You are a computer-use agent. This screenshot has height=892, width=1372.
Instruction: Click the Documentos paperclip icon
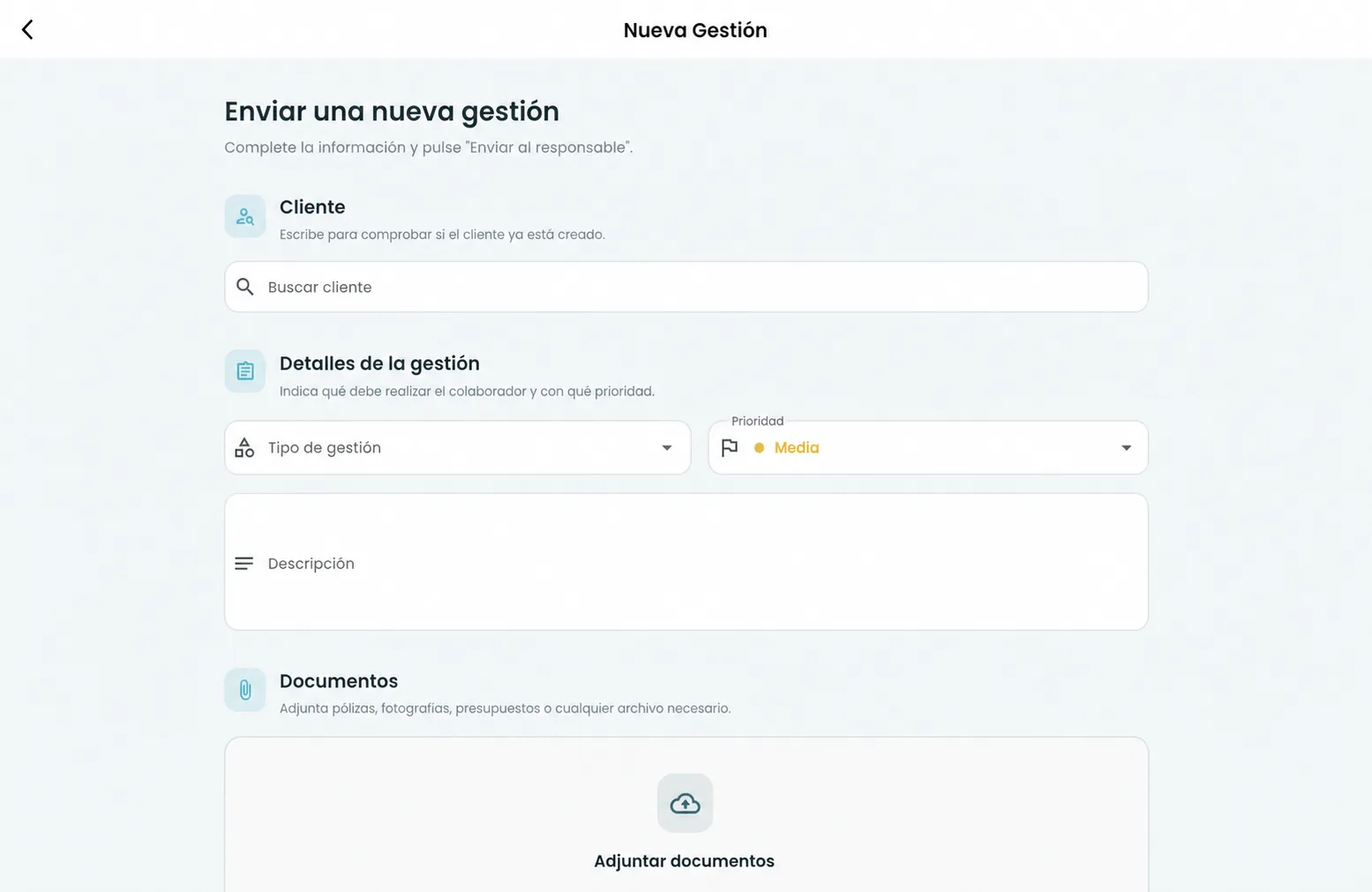click(x=245, y=689)
